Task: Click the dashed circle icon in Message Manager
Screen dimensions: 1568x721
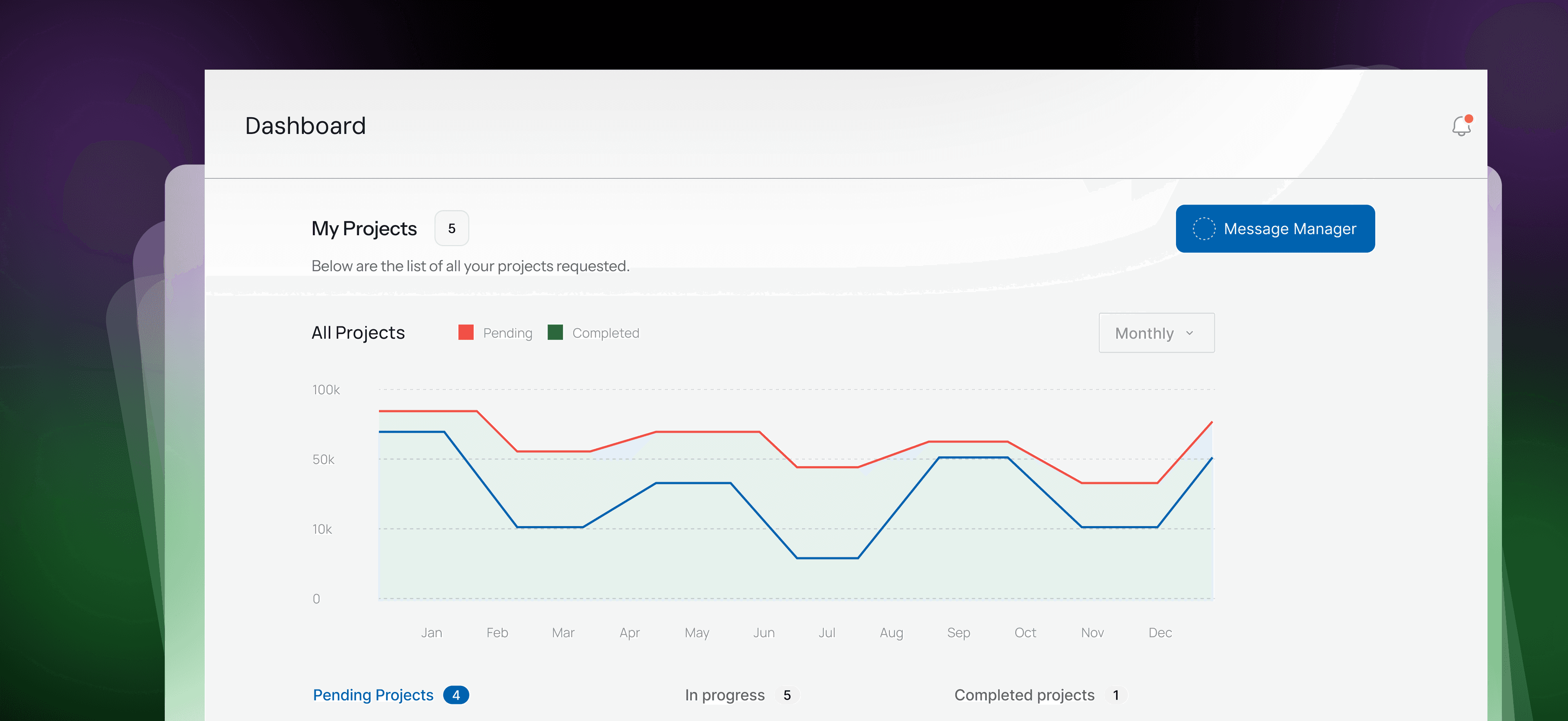Action: click(1203, 228)
